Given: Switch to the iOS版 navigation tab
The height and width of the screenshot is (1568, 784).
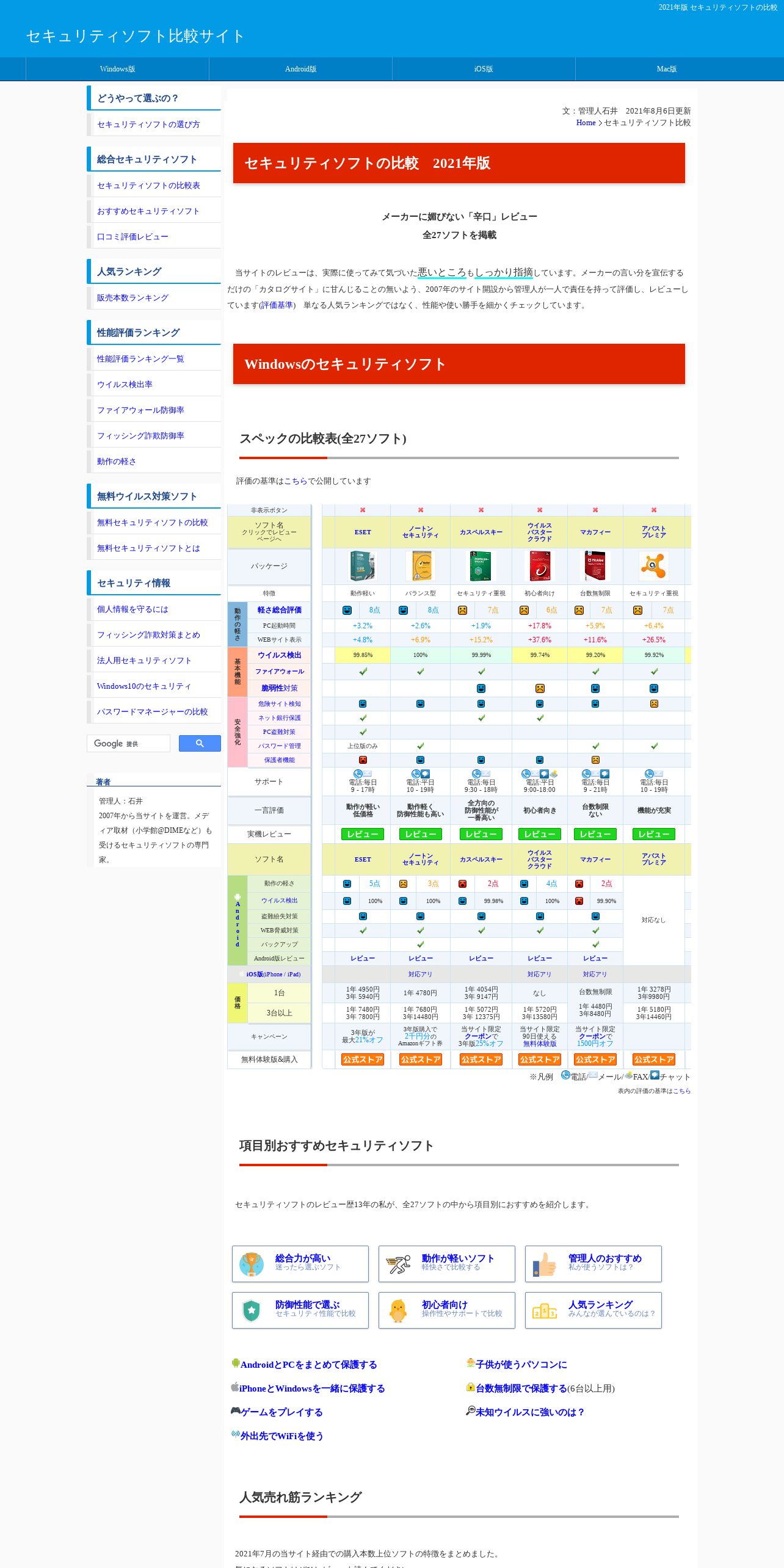Looking at the screenshot, I should click(x=484, y=69).
